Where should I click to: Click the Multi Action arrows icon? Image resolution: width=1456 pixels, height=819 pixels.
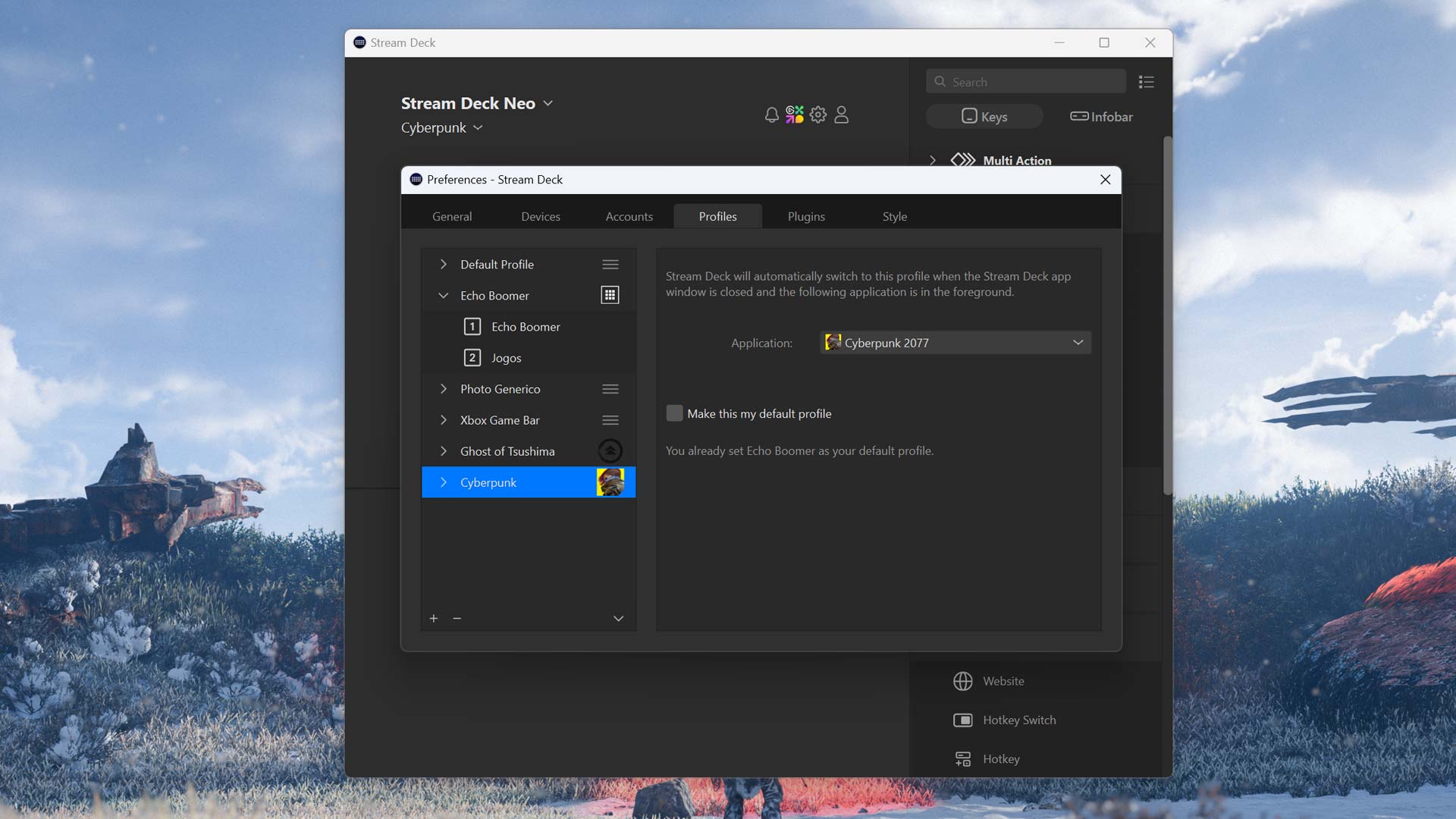coord(962,160)
